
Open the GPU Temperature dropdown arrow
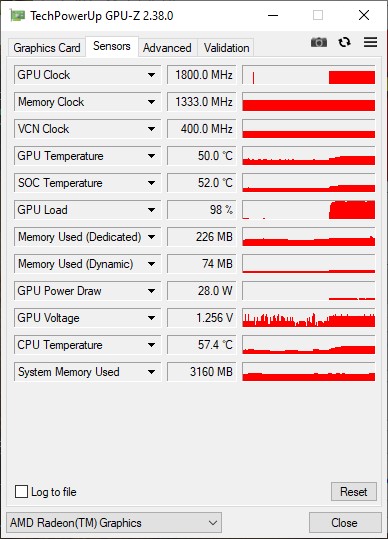151,156
